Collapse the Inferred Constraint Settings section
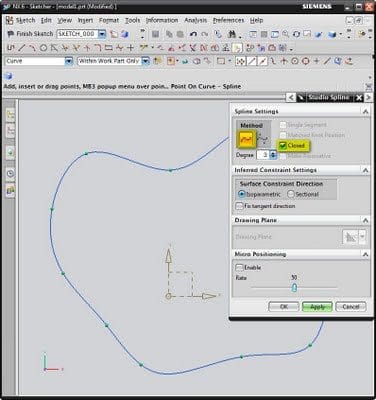 point(365,170)
